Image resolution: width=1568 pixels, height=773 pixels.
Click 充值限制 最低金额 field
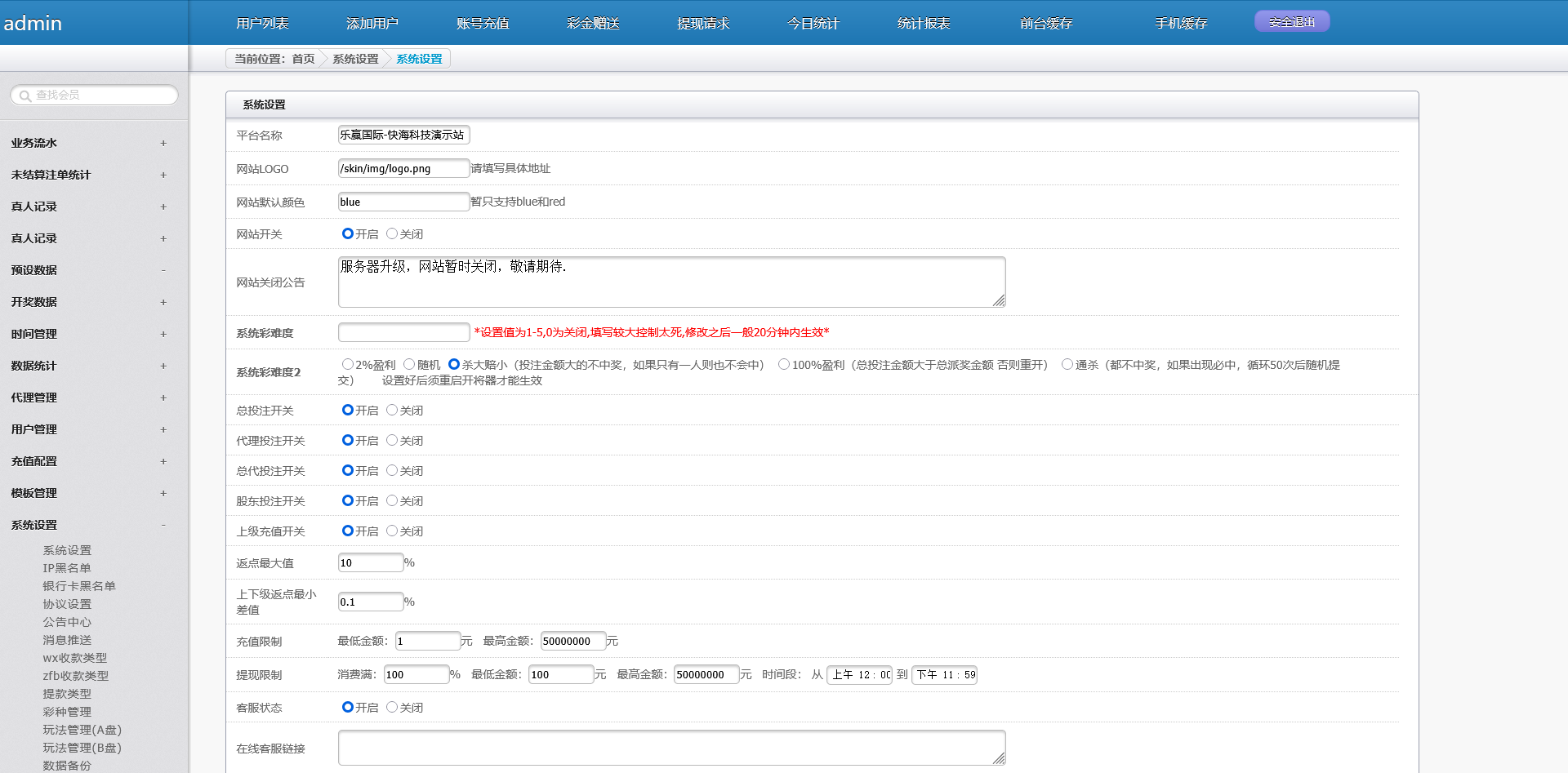coord(428,641)
